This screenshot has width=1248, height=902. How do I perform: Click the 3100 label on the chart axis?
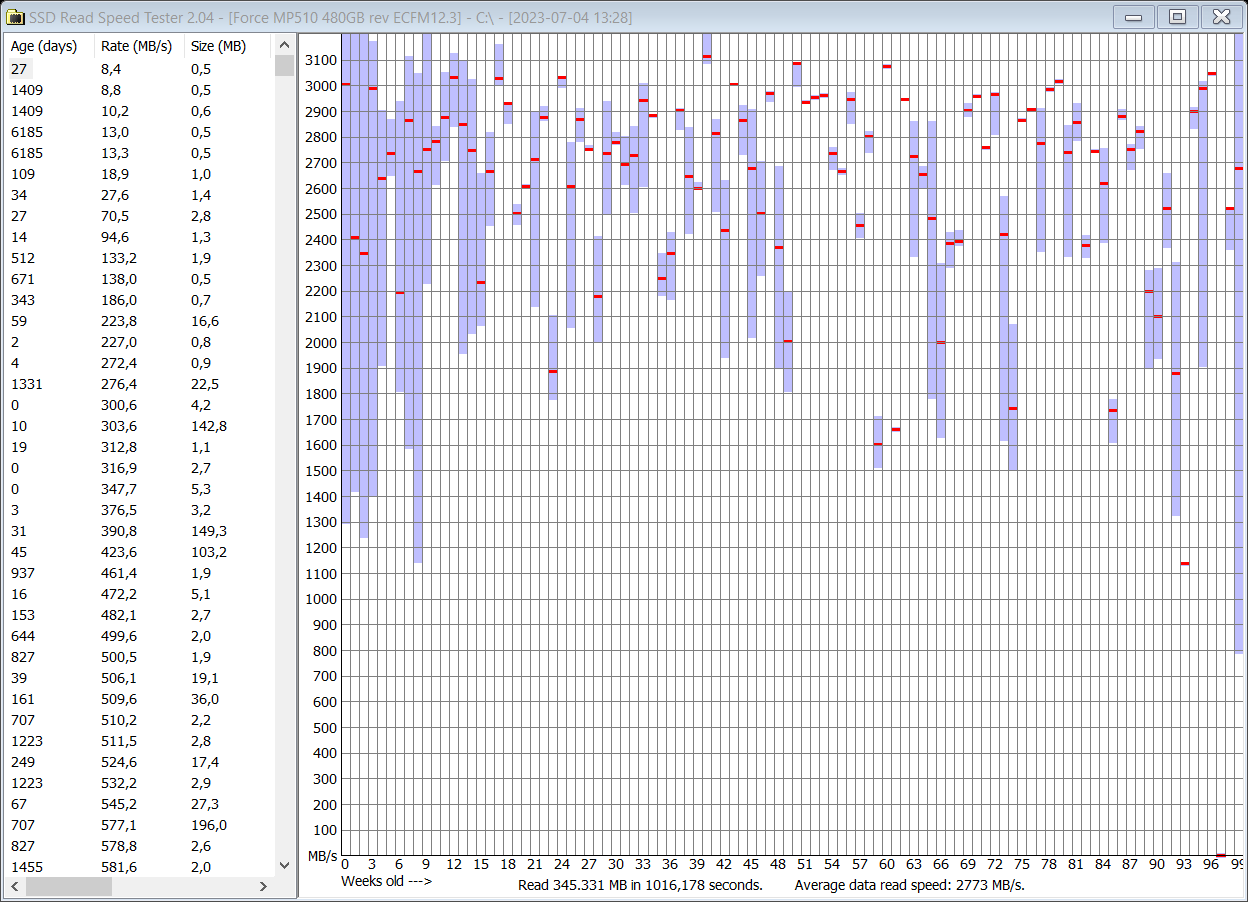click(321, 60)
